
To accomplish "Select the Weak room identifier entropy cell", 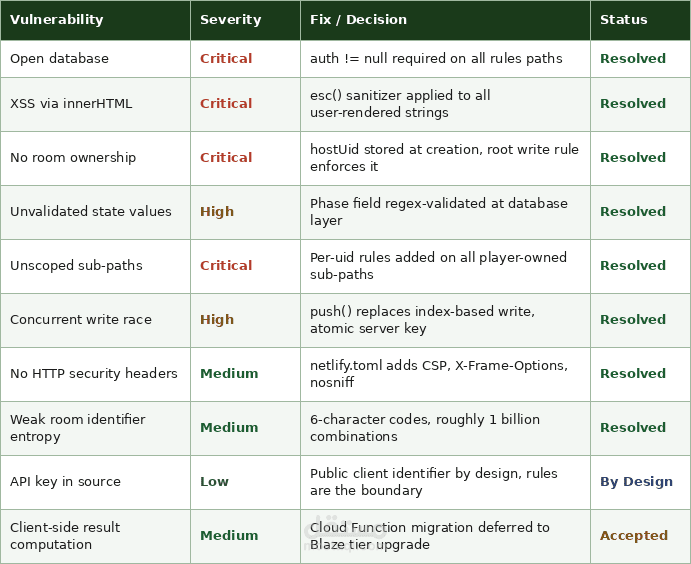I will point(78,428).
